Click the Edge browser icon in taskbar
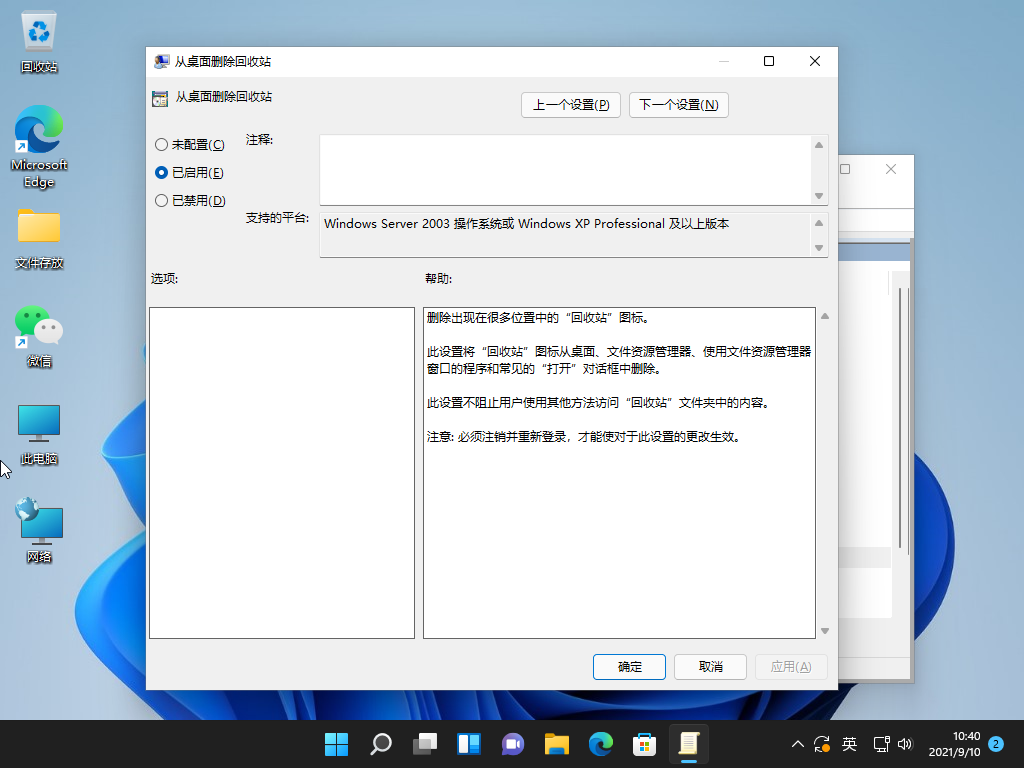 (601, 744)
